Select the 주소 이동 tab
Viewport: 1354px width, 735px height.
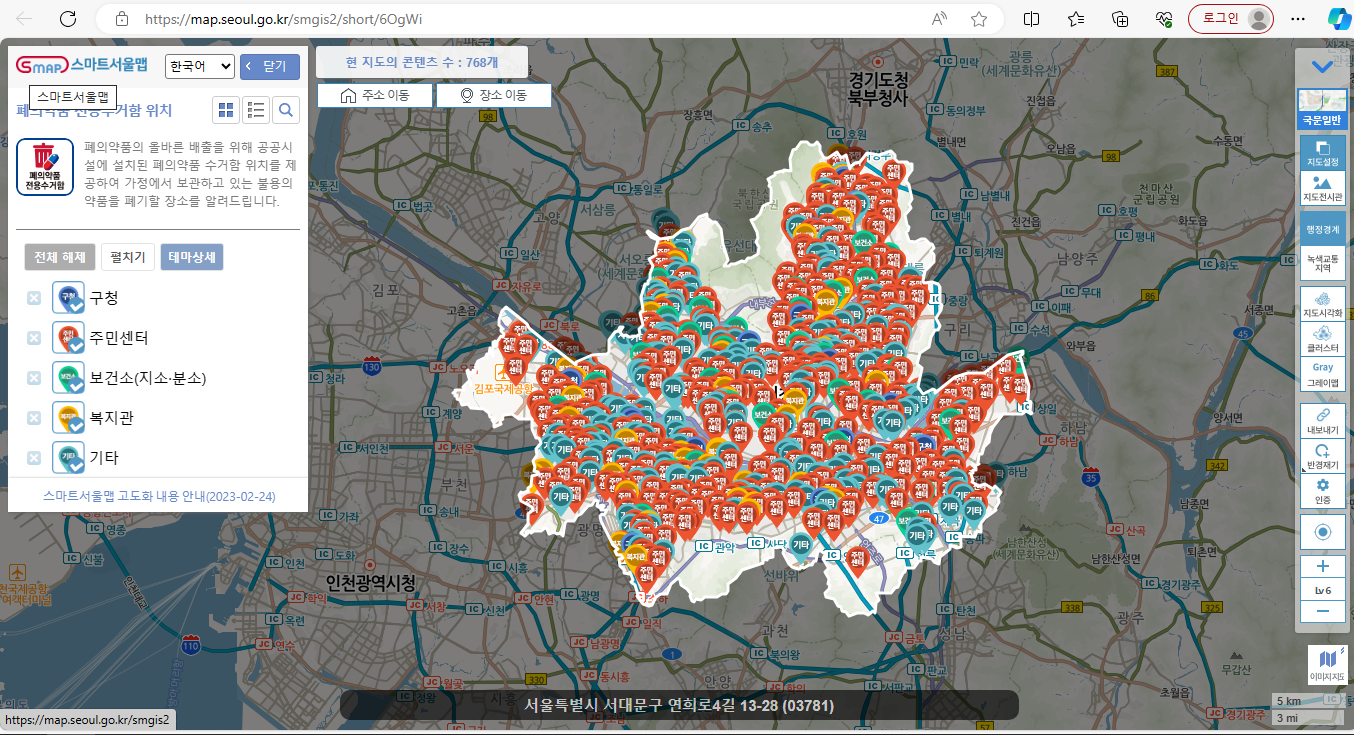[375, 95]
